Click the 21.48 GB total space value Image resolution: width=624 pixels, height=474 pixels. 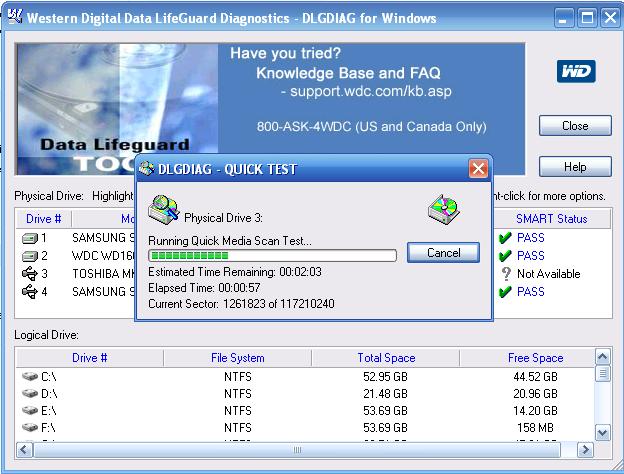[385, 394]
